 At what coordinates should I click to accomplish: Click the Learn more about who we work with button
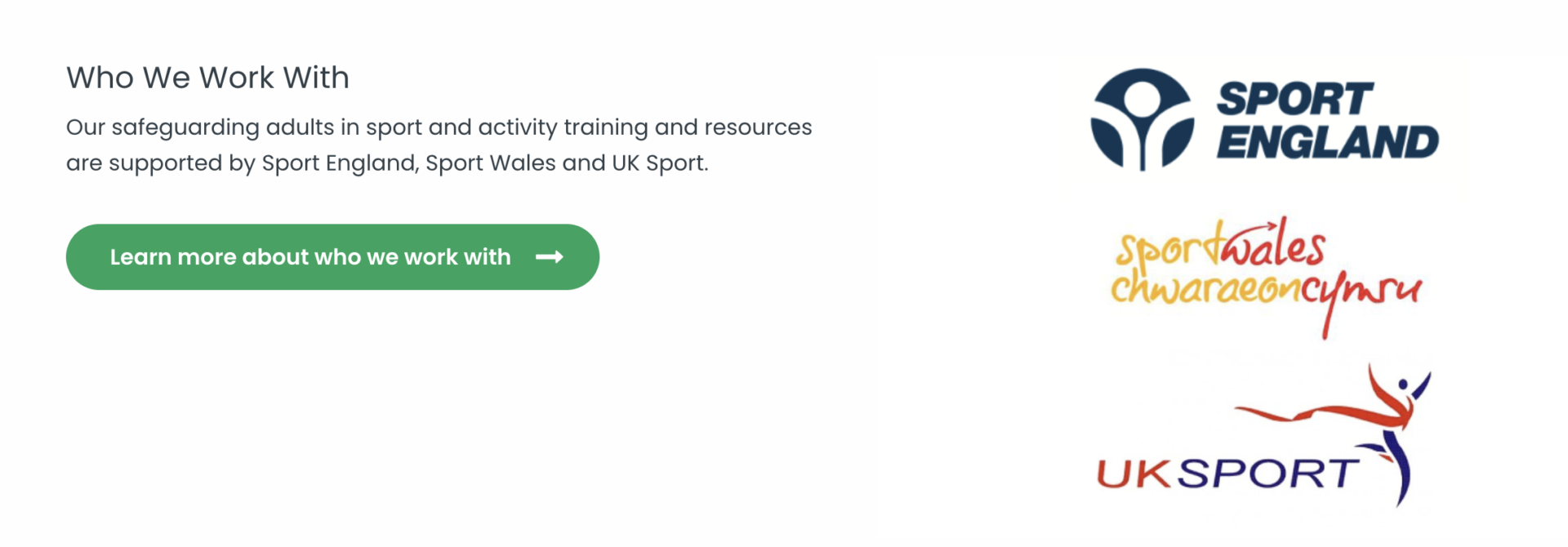[x=332, y=257]
